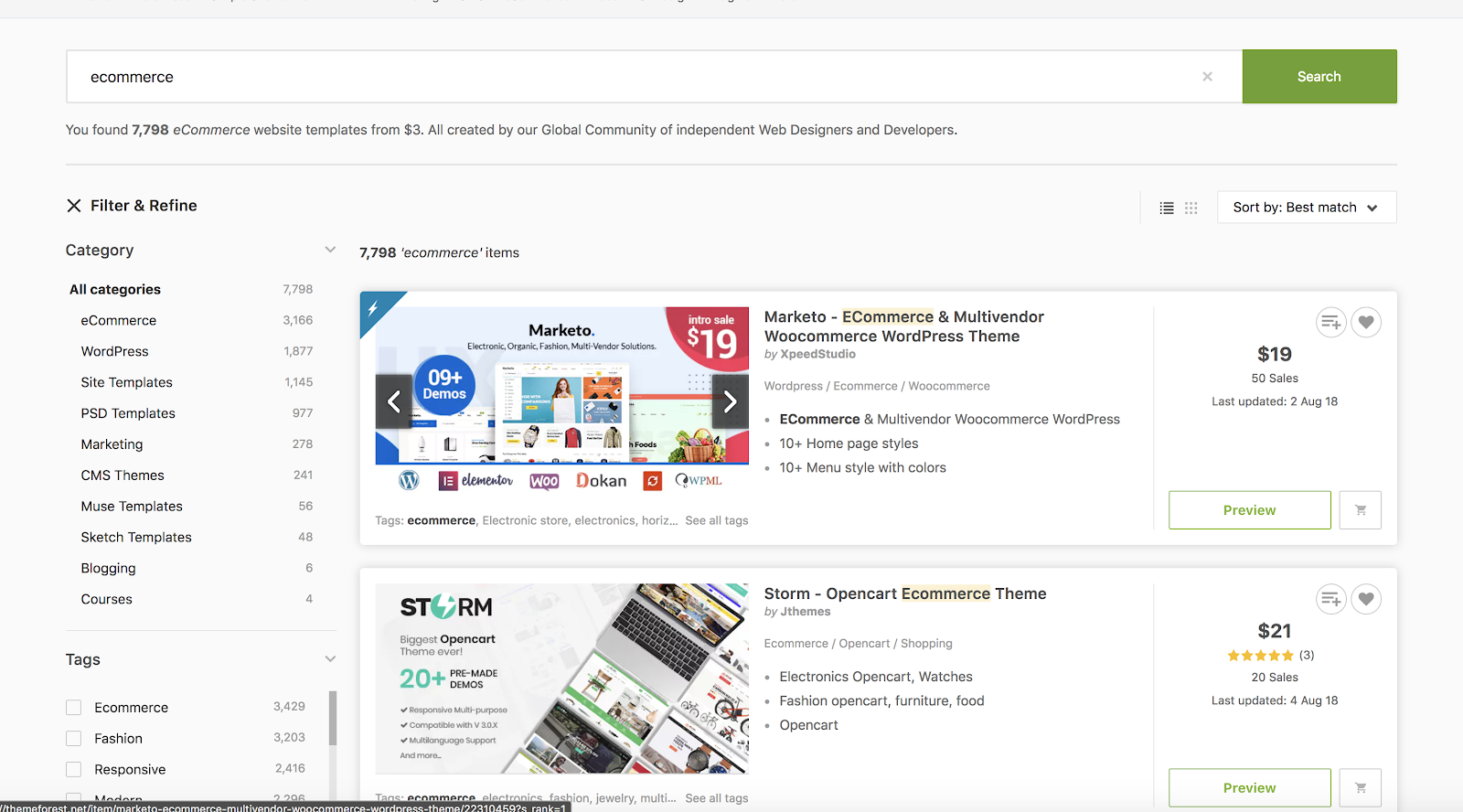Collapse the Category filter section

tap(330, 250)
